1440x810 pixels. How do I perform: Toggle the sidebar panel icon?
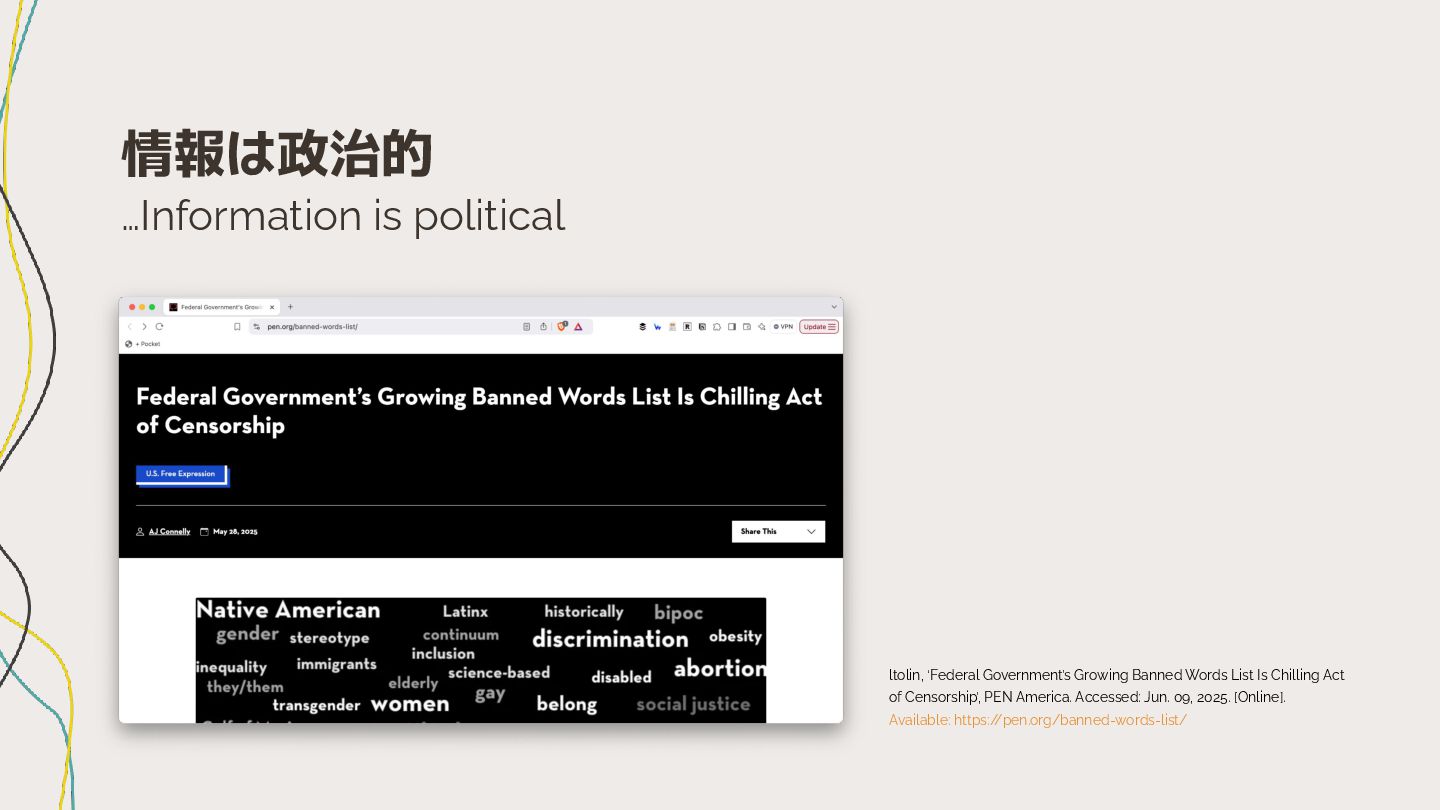click(732, 327)
